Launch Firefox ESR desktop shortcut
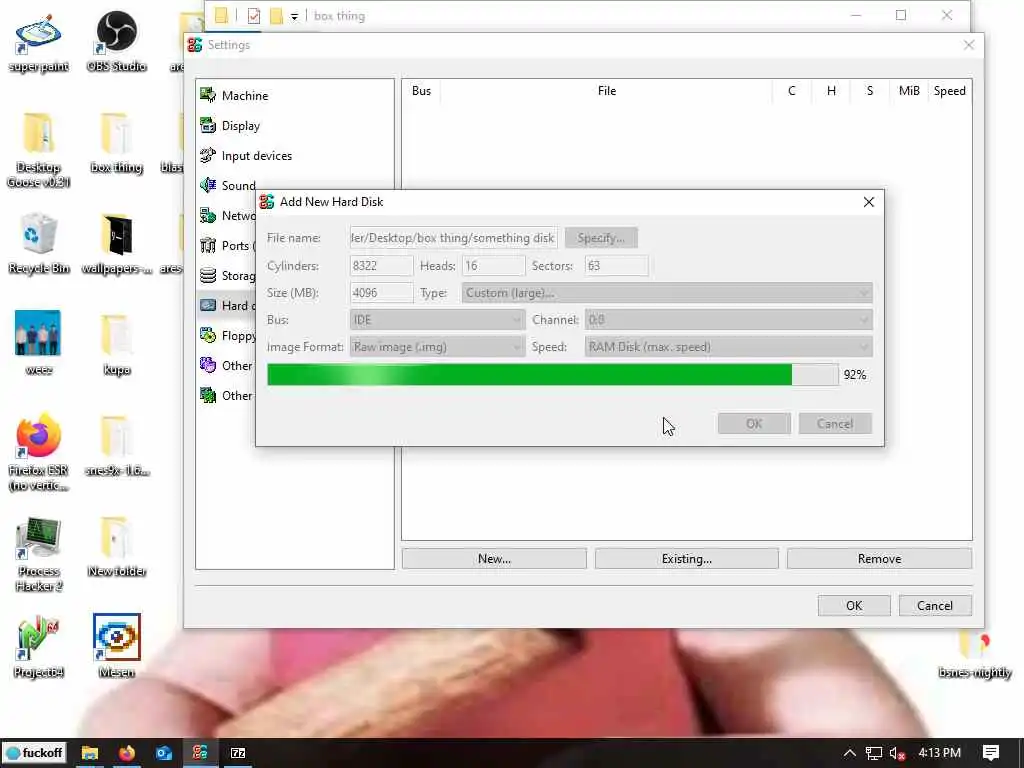 (x=39, y=452)
